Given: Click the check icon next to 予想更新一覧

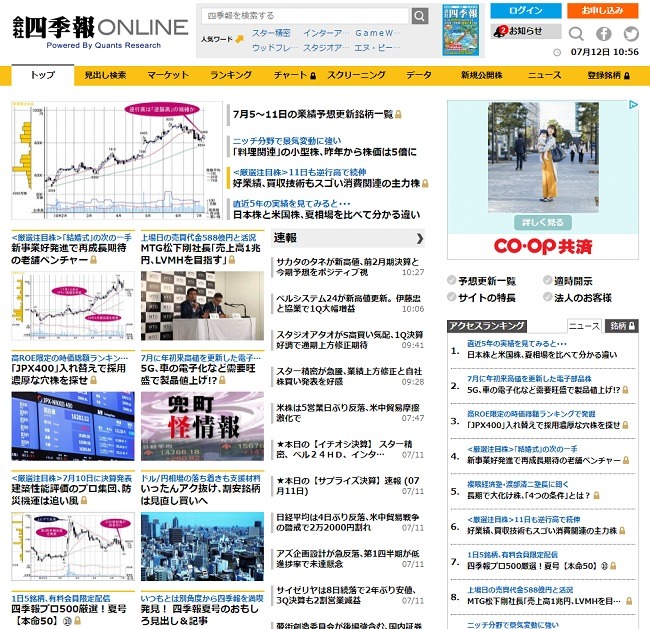Looking at the screenshot, I should [x=451, y=281].
